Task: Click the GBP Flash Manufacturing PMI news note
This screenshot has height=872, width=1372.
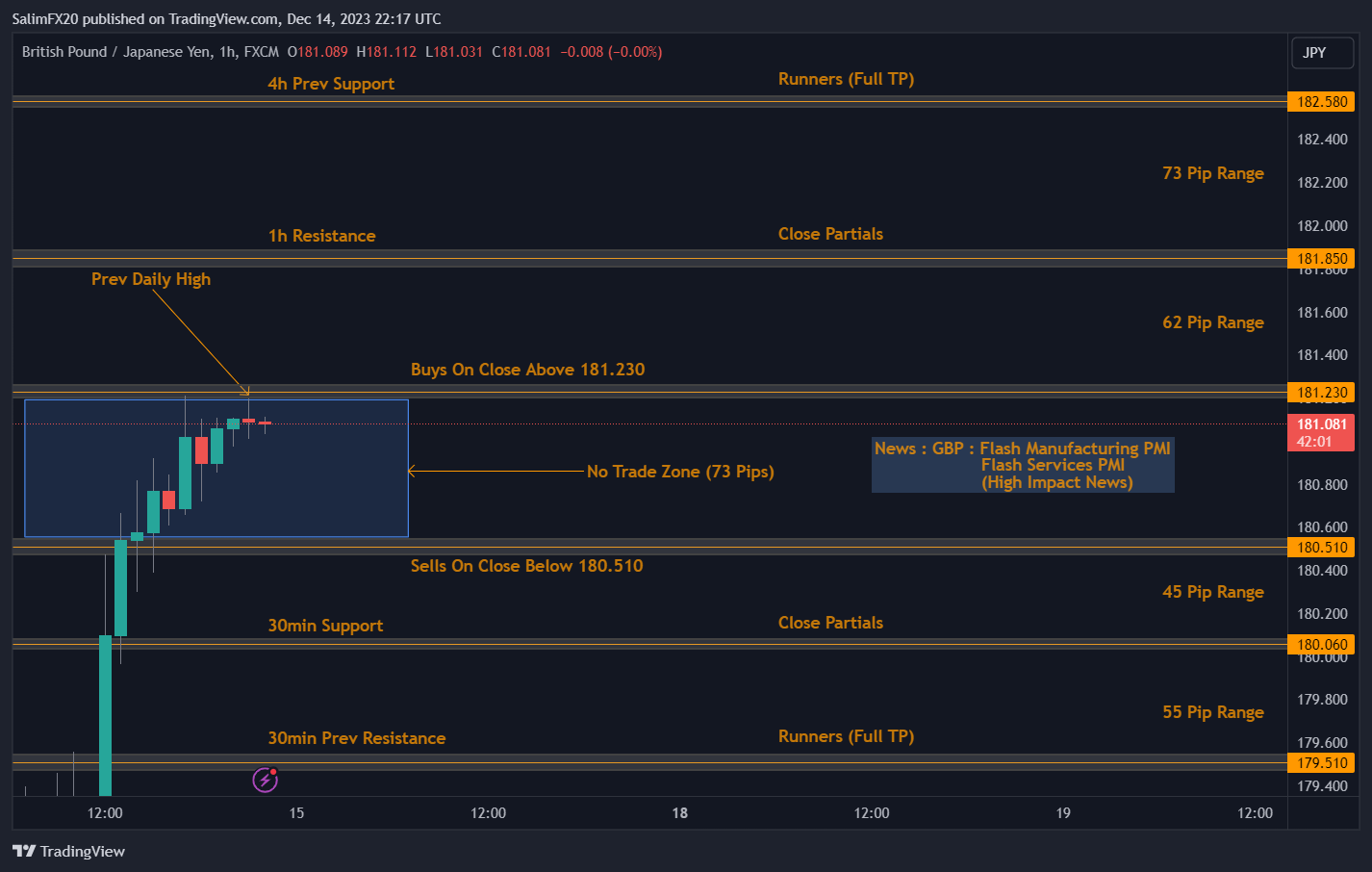Action: pos(1022,465)
